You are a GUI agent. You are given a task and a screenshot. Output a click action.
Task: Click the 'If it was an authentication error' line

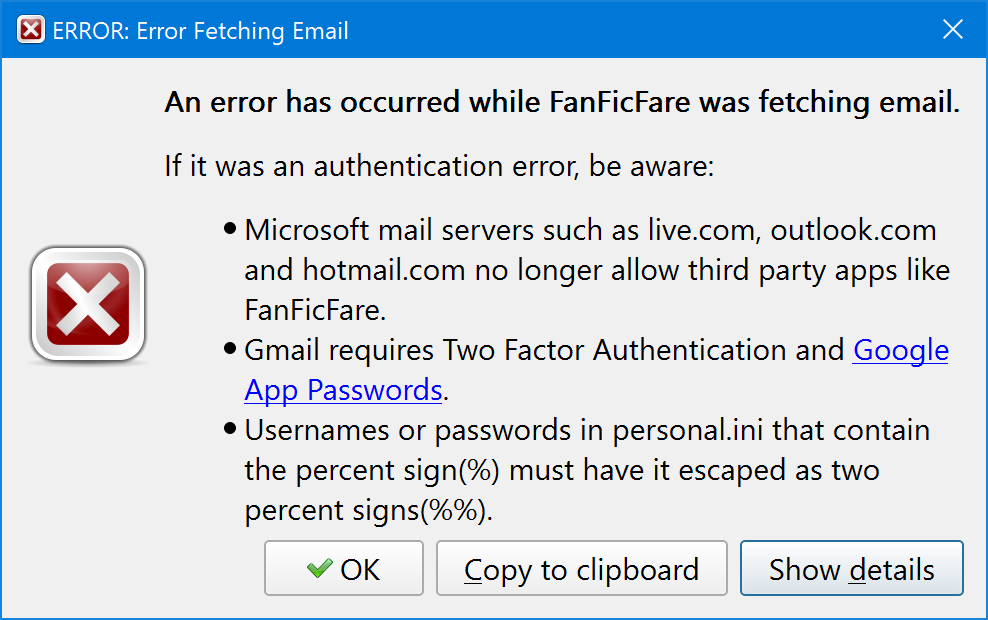coord(439,166)
